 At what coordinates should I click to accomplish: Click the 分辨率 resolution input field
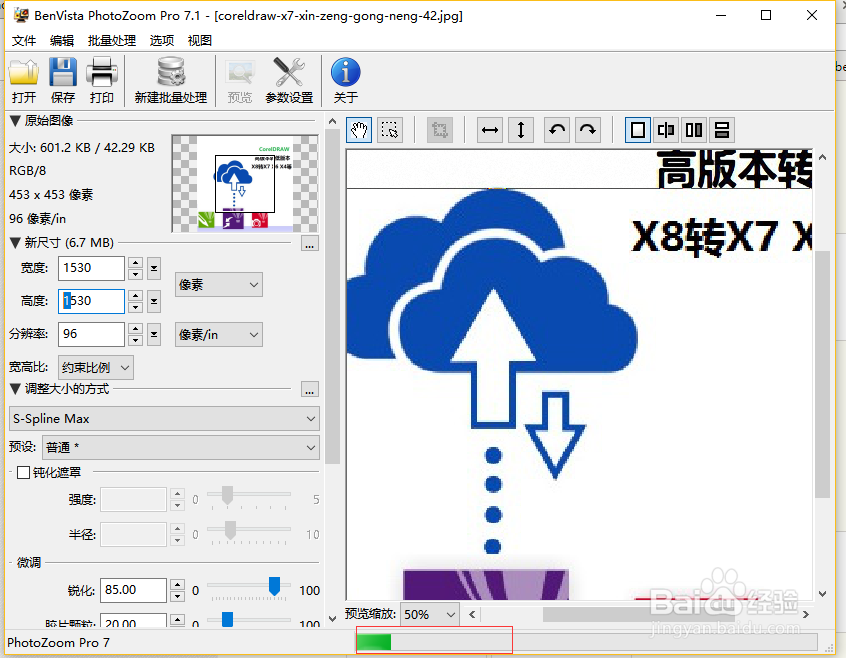click(x=91, y=334)
